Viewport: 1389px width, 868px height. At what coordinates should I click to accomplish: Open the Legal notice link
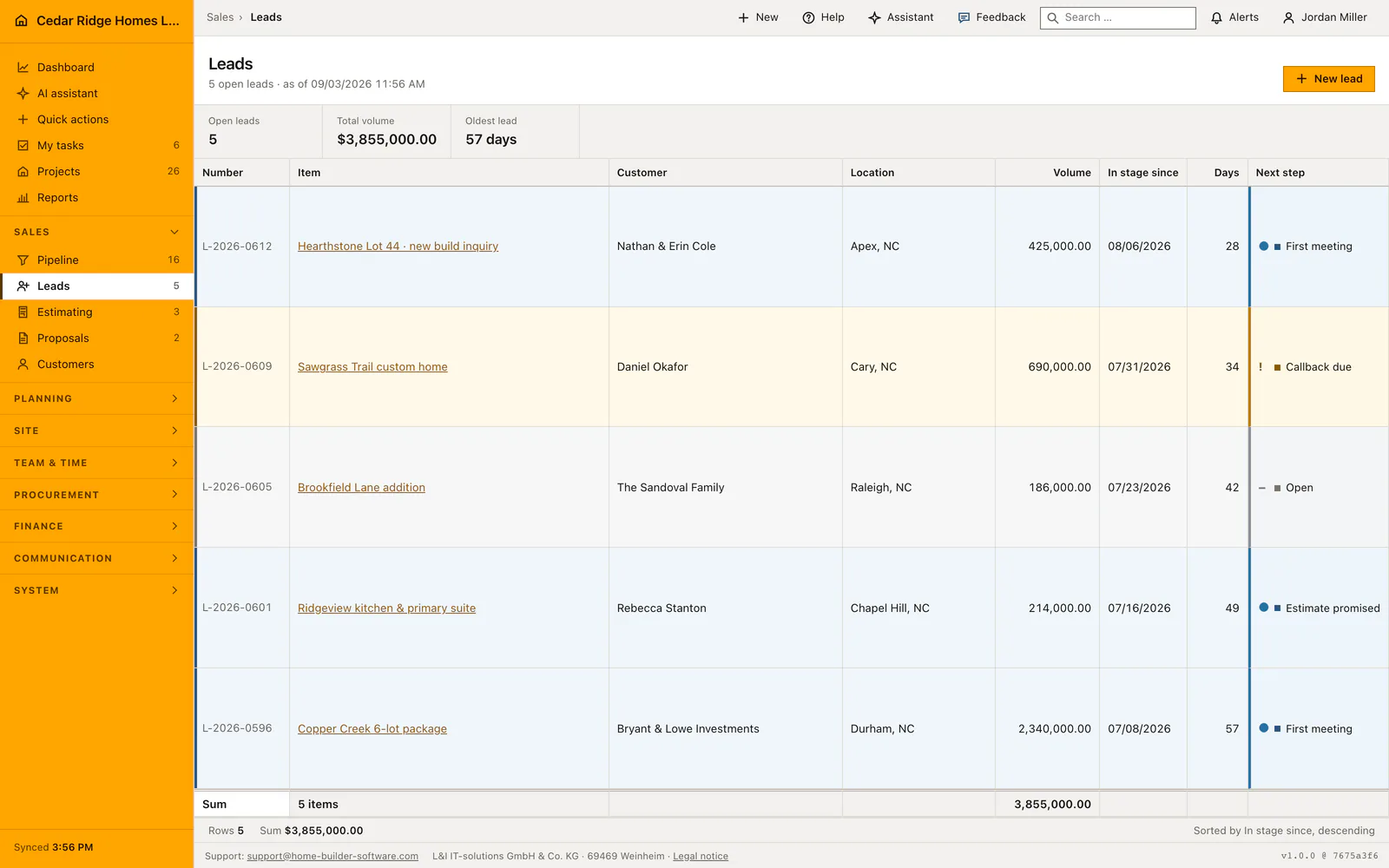(700, 856)
